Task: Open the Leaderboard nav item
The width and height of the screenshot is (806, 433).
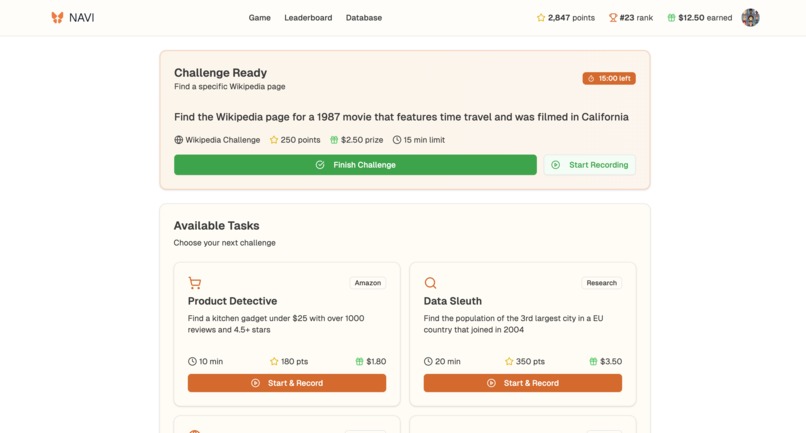Action: coord(308,17)
